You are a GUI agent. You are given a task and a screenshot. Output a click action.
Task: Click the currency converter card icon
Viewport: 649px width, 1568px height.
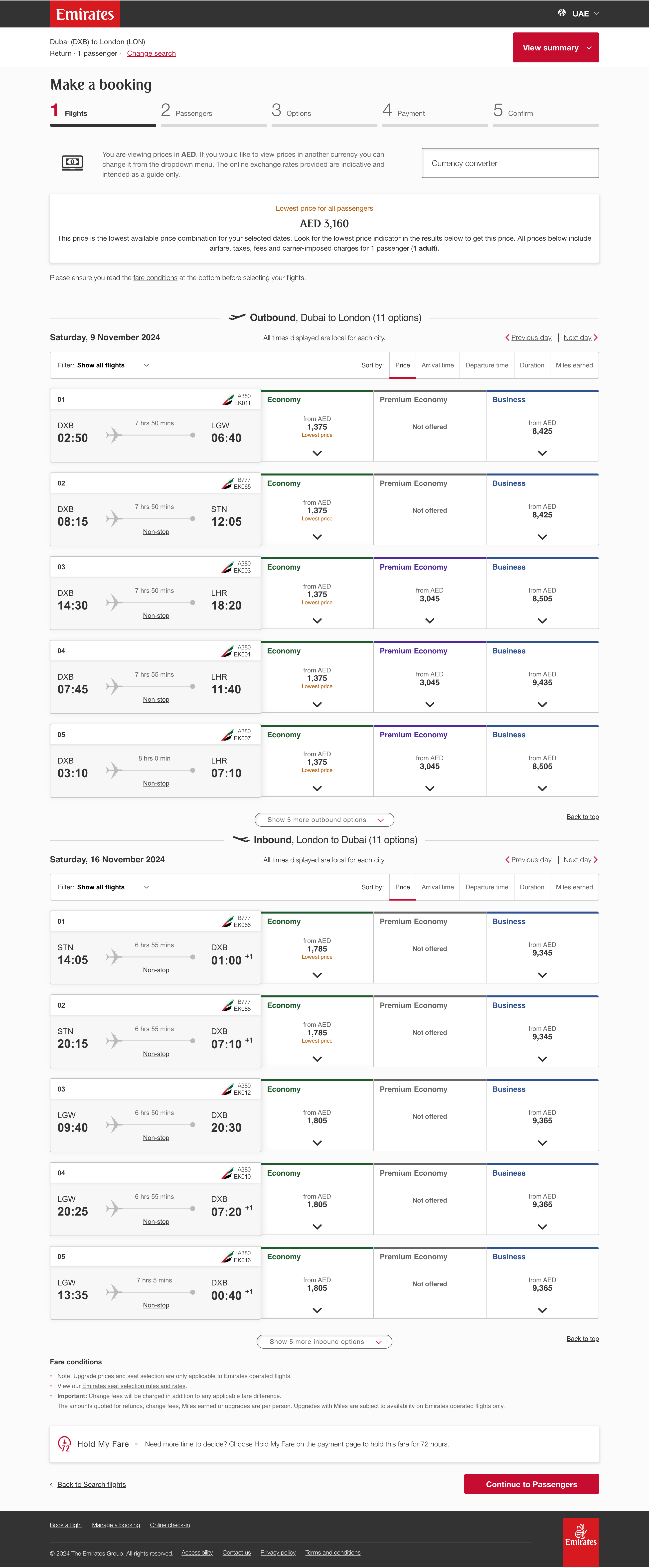72,162
